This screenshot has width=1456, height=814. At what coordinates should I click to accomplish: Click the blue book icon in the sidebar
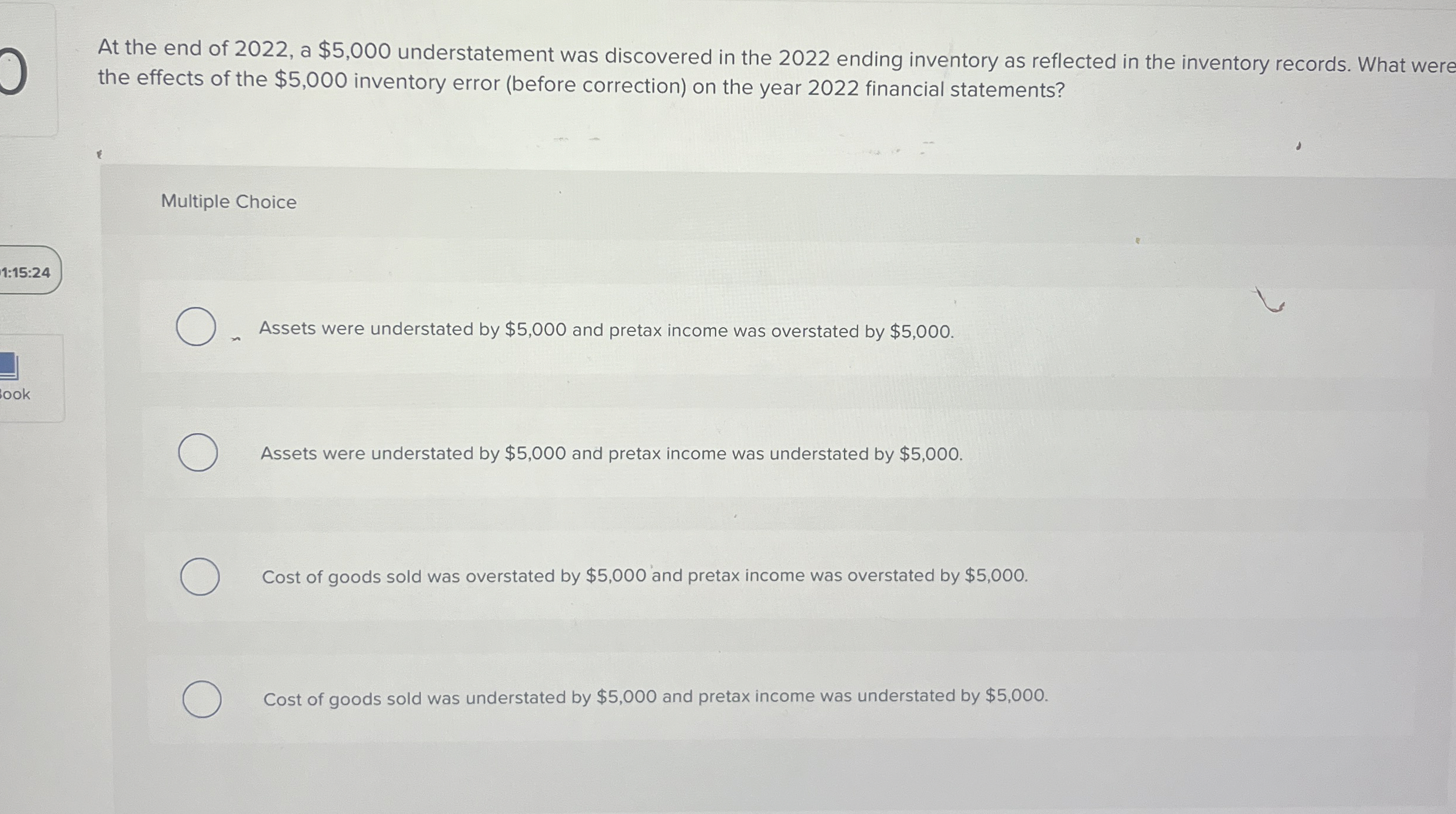[9, 367]
